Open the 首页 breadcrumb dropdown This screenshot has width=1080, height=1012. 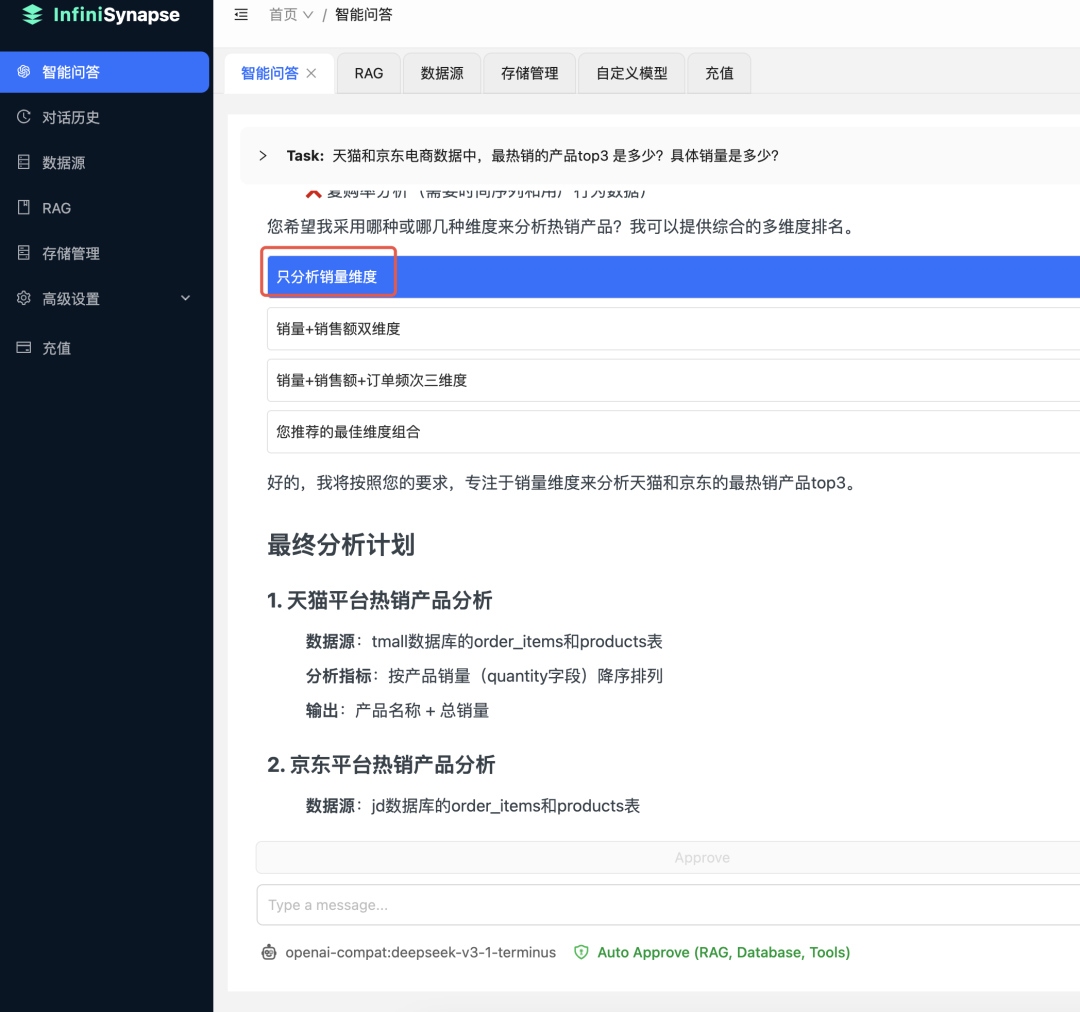tap(291, 14)
